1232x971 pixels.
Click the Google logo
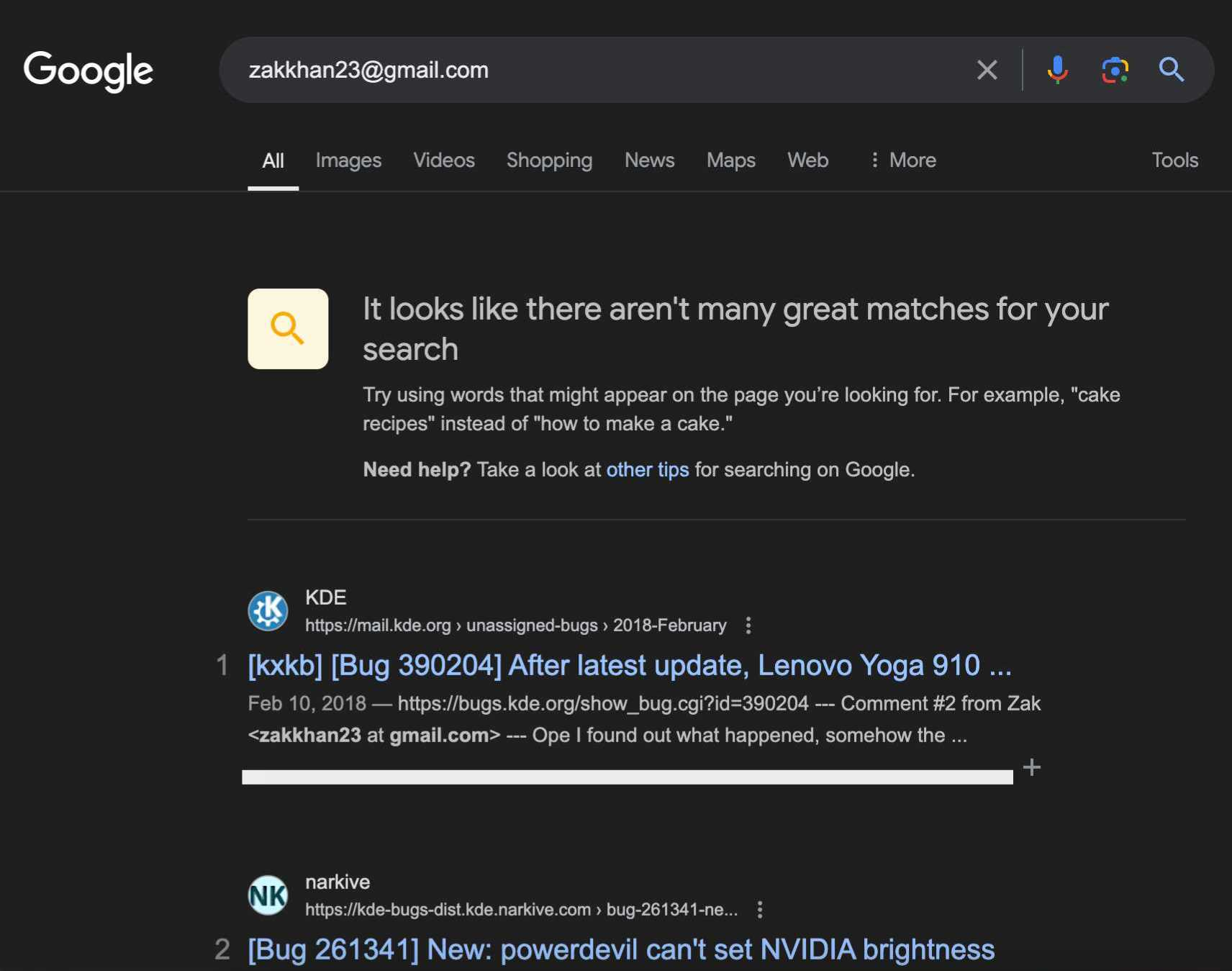[x=88, y=71]
